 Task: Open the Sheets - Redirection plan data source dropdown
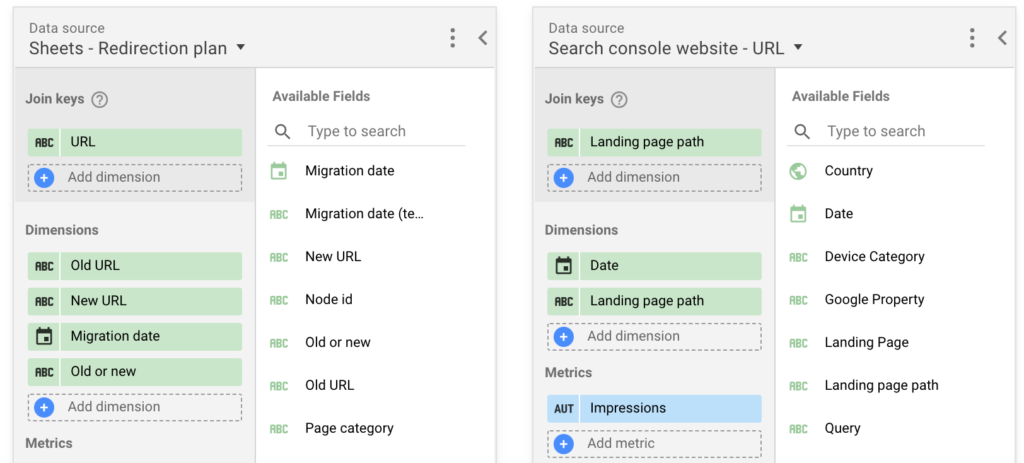click(137, 48)
